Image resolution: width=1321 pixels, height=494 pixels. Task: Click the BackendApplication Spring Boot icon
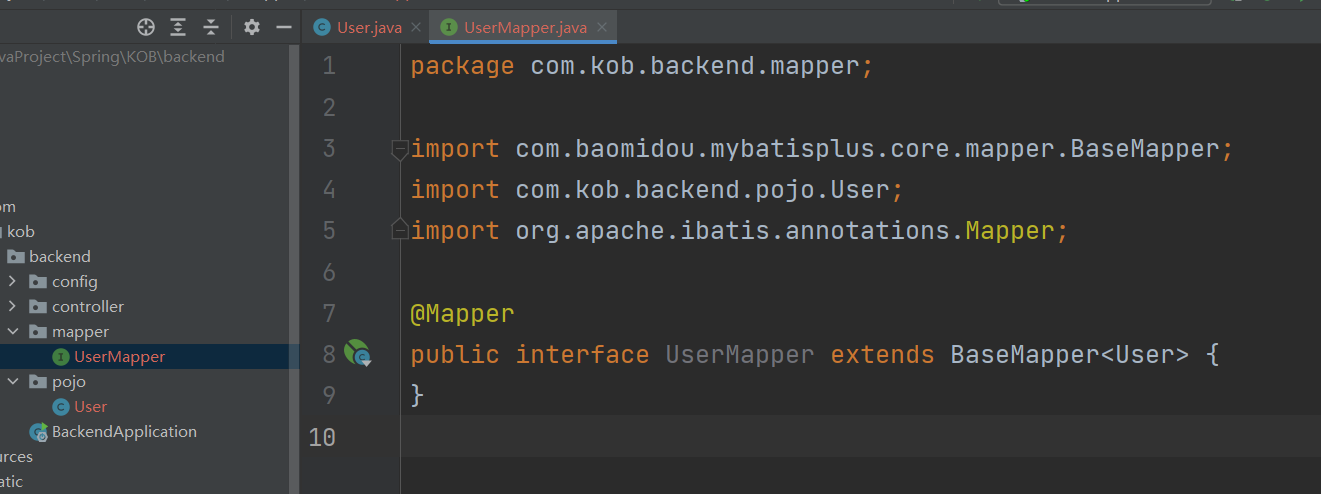click(x=39, y=432)
